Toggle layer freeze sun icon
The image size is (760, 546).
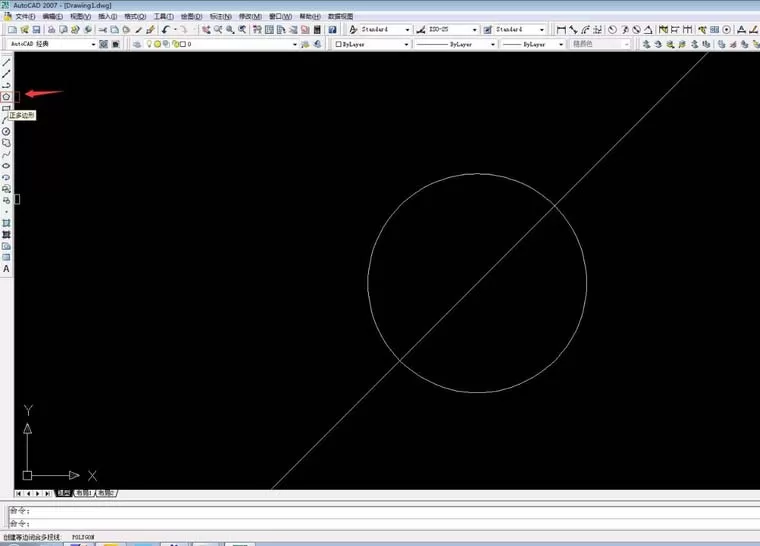158,44
